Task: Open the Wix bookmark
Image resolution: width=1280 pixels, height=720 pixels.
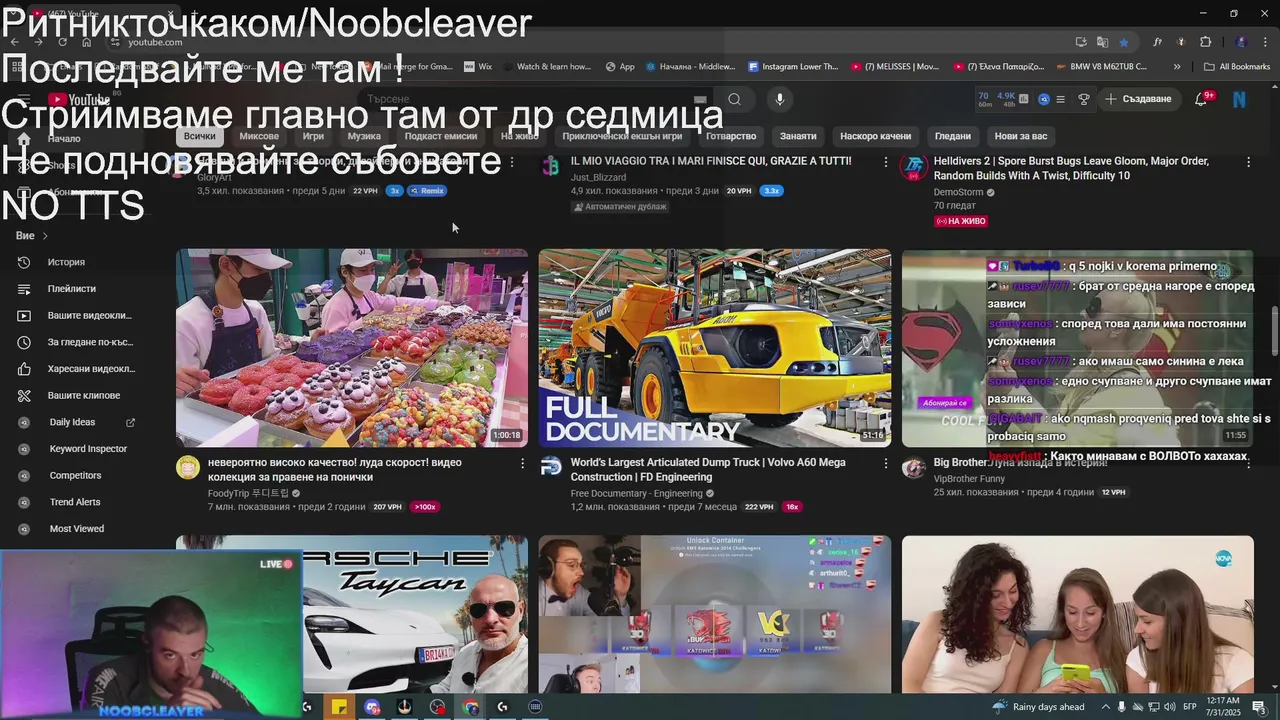Action: click(x=477, y=67)
